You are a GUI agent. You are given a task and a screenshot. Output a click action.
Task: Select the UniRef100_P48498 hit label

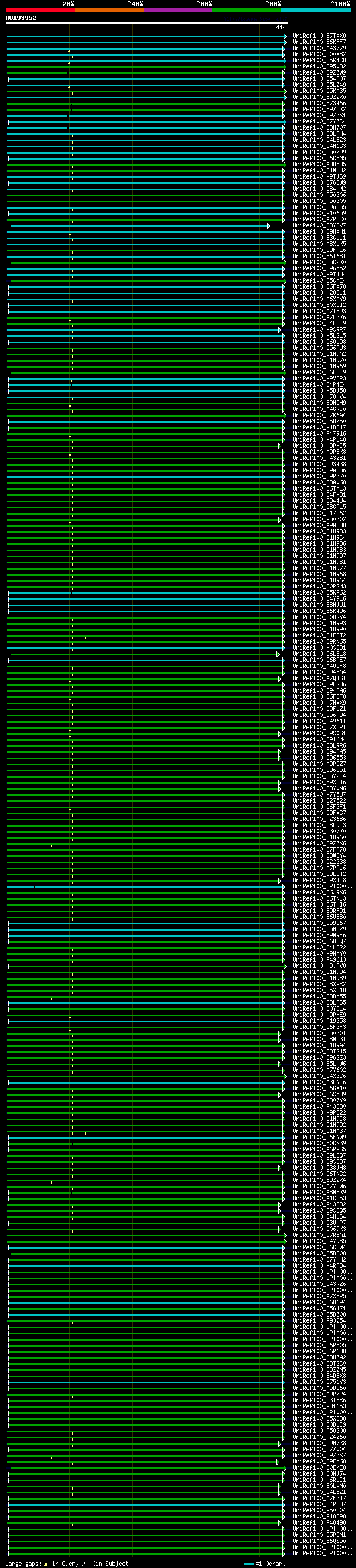tap(319, 1523)
